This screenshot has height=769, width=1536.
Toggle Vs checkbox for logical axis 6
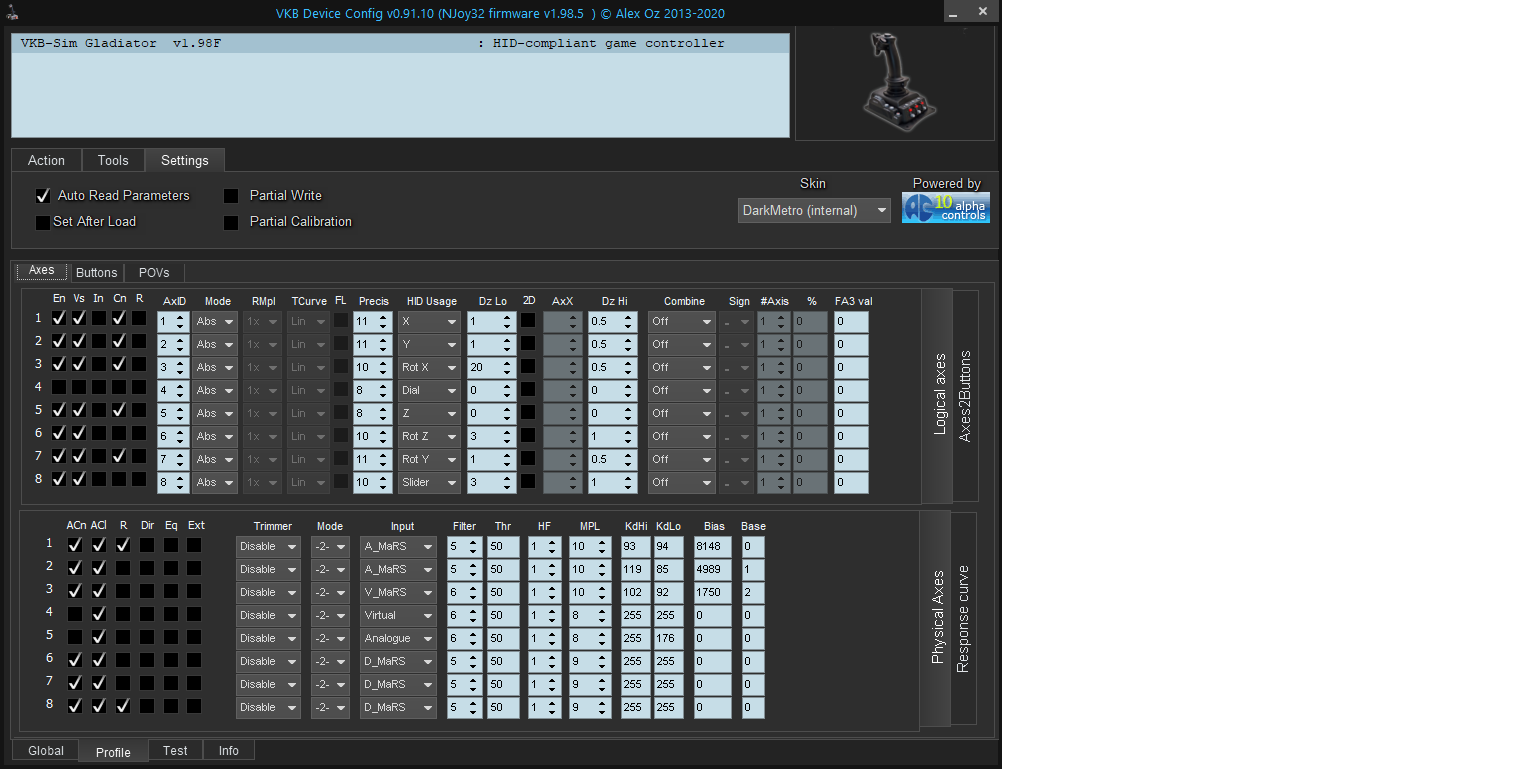79,433
